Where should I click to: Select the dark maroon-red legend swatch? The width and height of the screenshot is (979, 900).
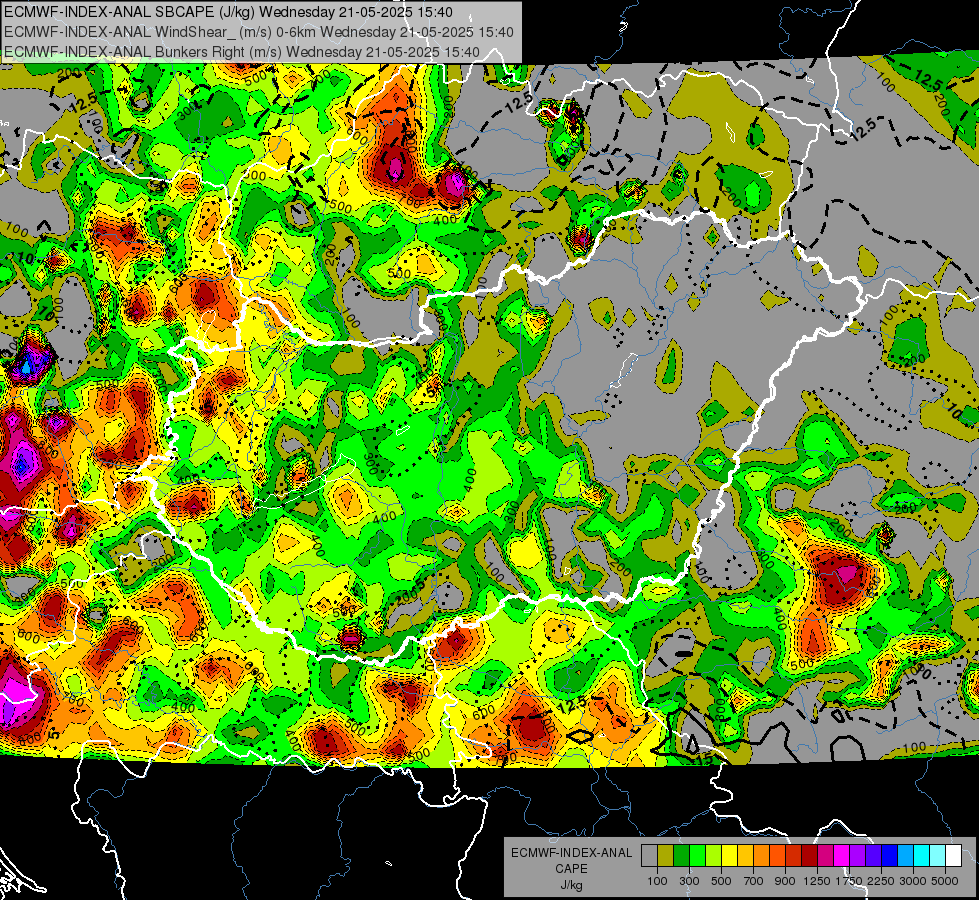(x=810, y=856)
